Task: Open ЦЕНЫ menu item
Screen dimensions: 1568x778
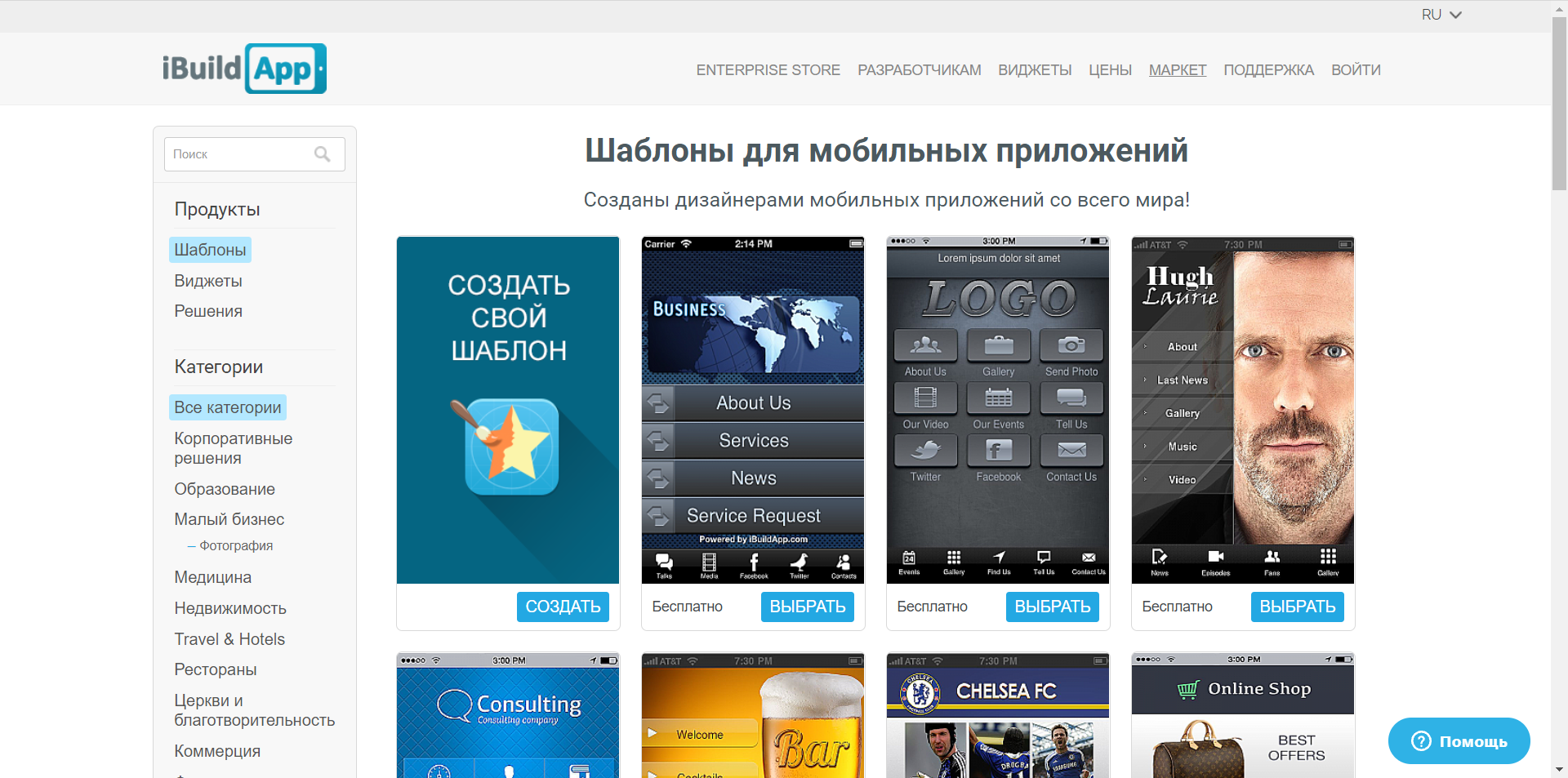Action: (1110, 70)
